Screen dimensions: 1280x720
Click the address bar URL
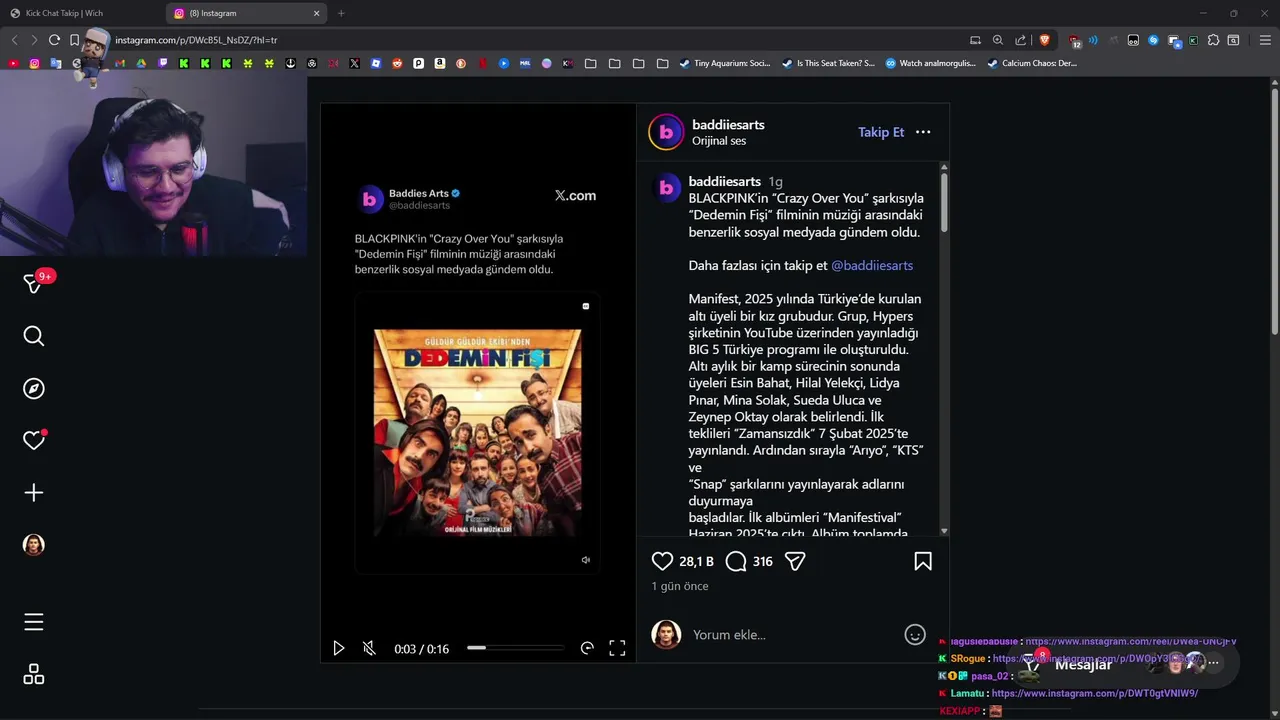pos(196,40)
